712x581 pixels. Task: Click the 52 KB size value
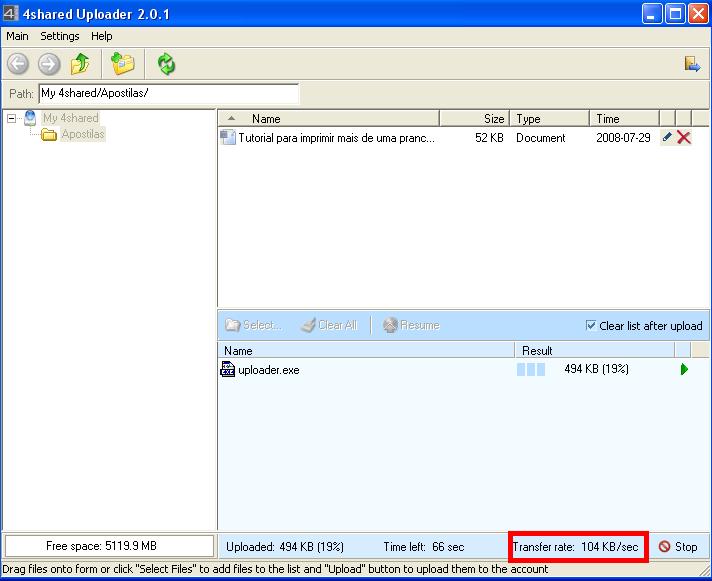pyautogui.click(x=489, y=138)
